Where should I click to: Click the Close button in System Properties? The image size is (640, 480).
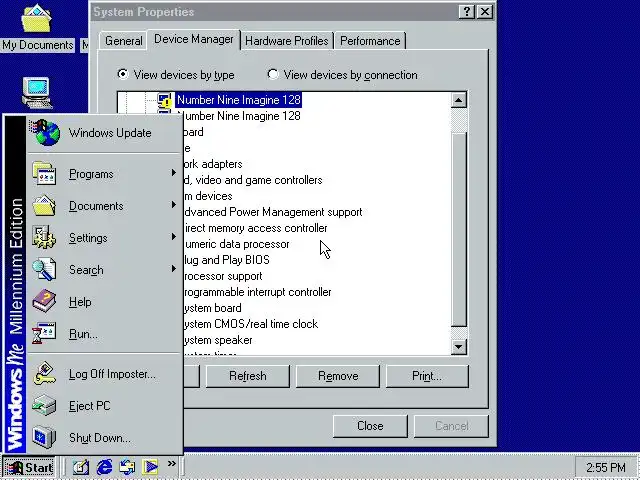click(370, 426)
